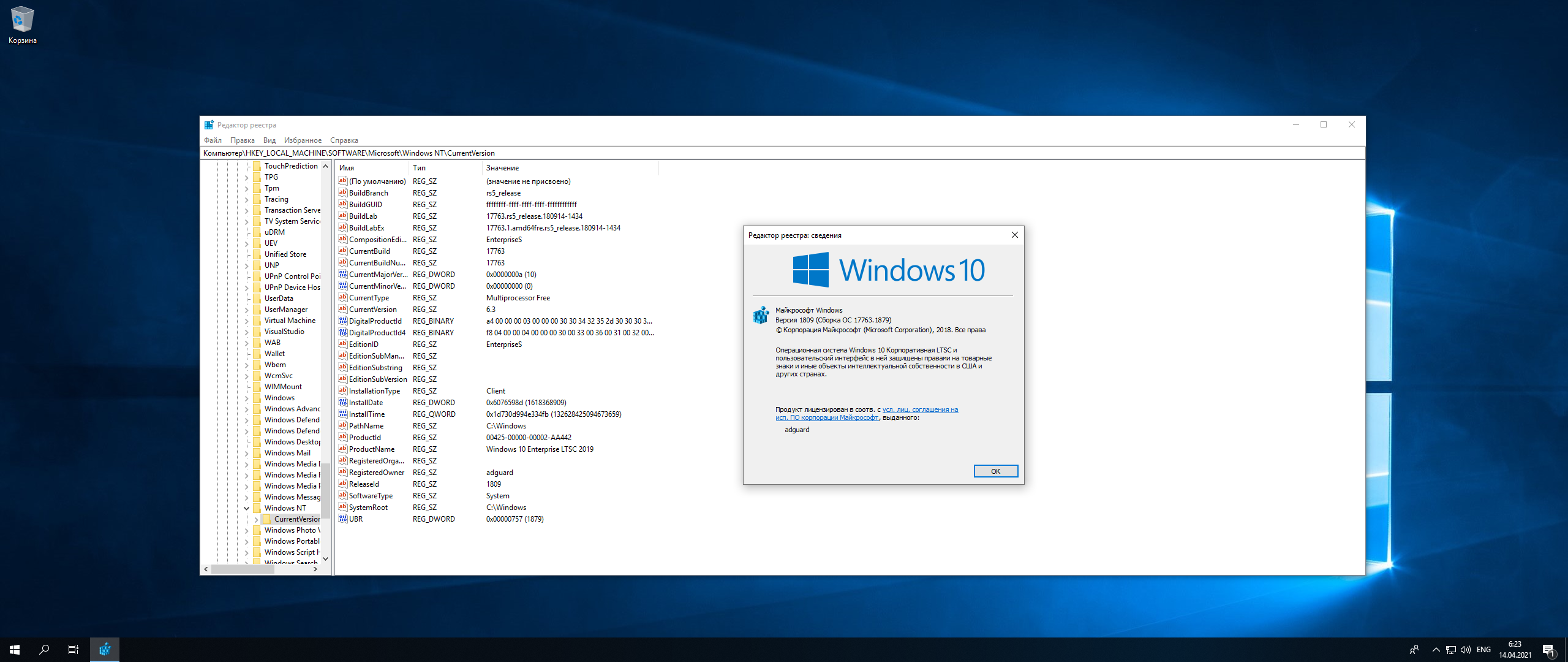Click the Windows NT folder icon
This screenshot has width=1568, height=662.
[x=257, y=508]
